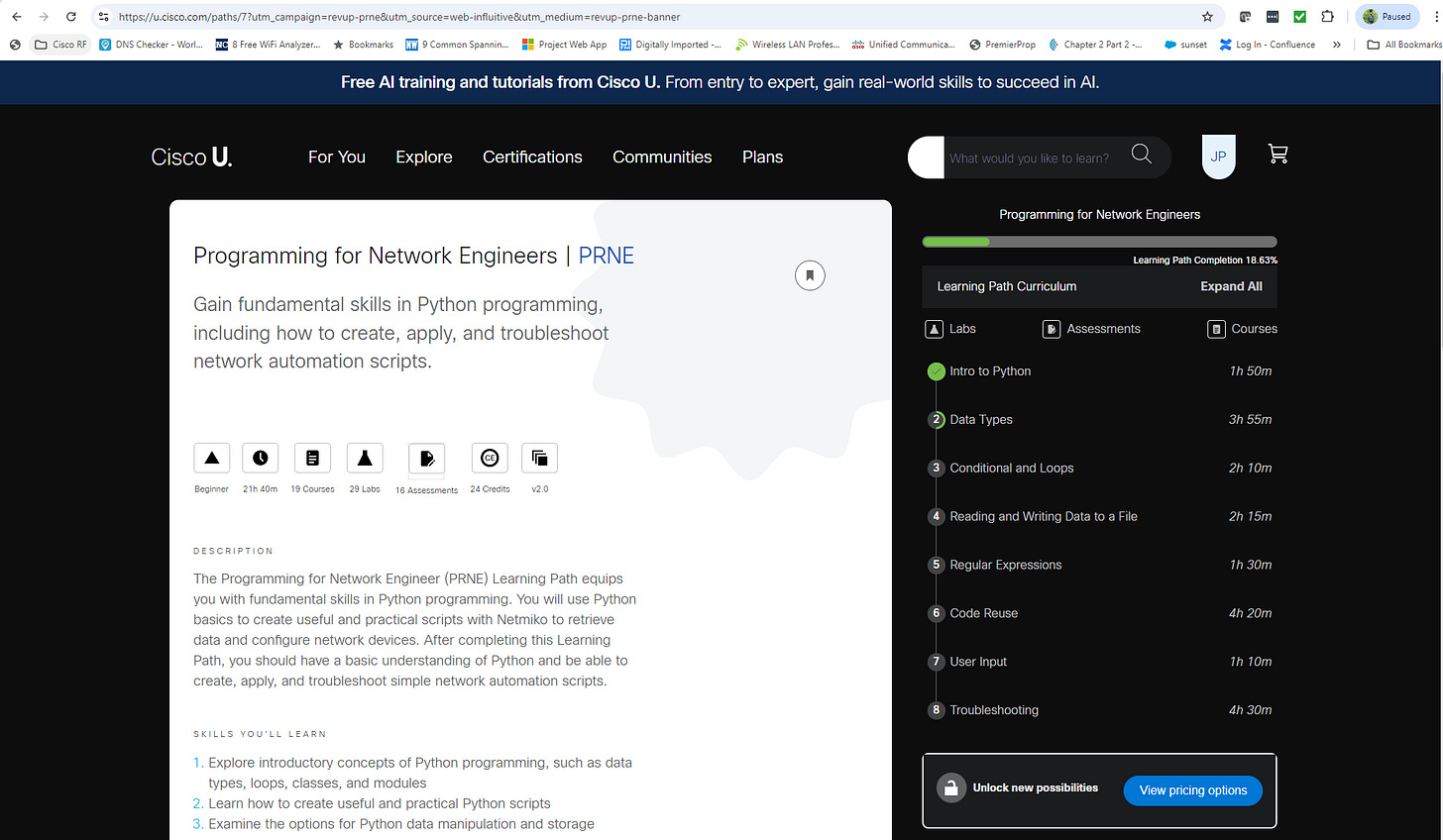Open the For You menu
Screen dimensions: 1443x840
(x=337, y=157)
